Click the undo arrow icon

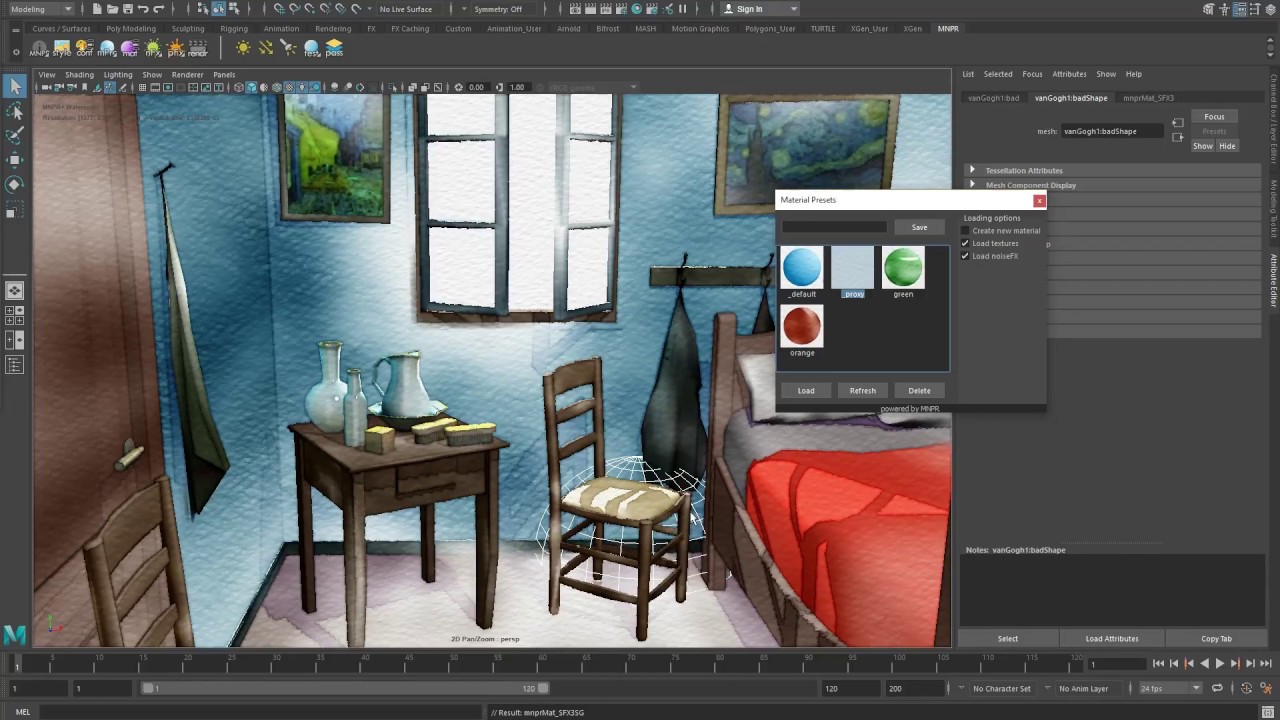[x=143, y=9]
